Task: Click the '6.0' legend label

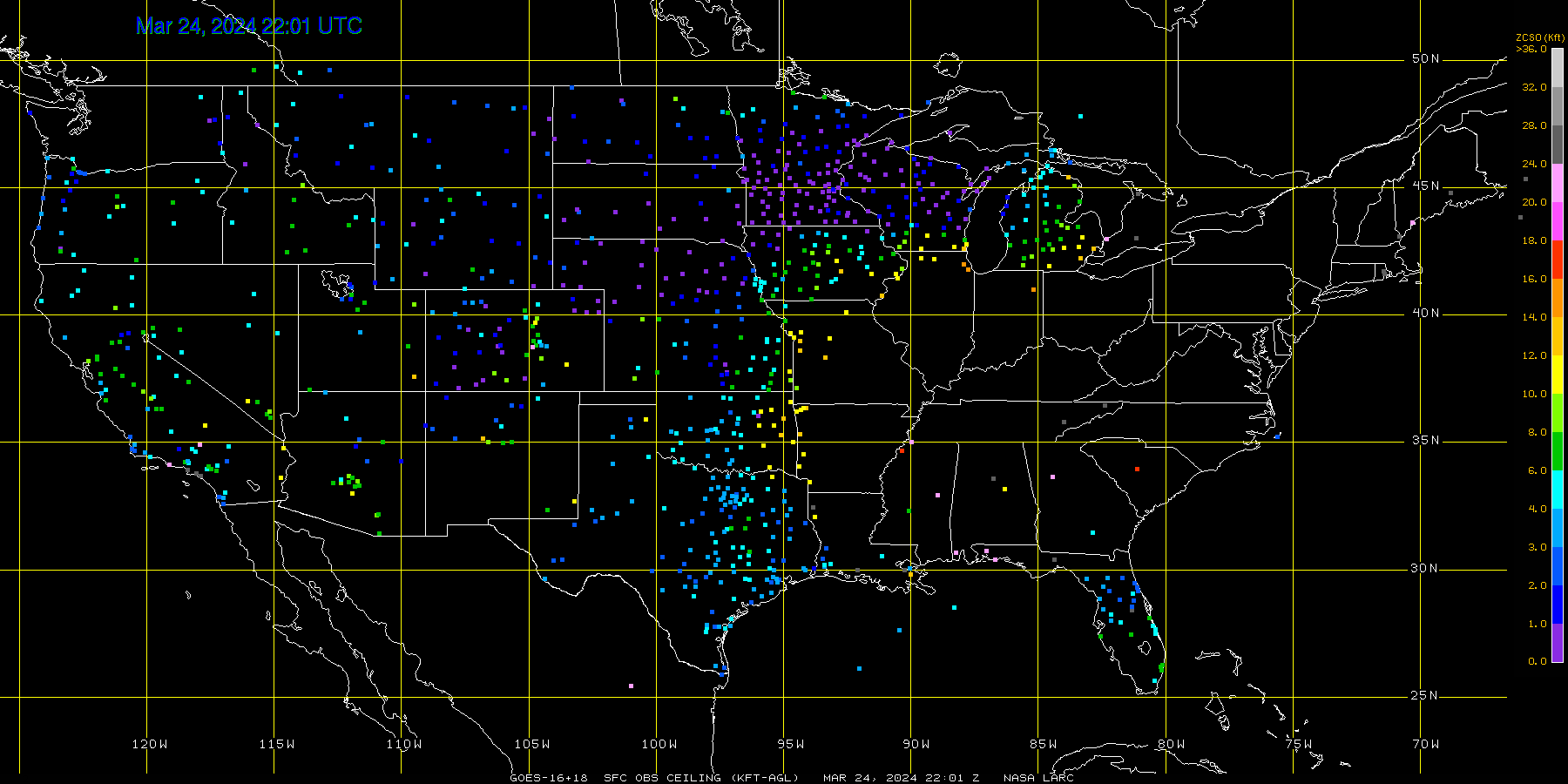Action: point(1538,470)
